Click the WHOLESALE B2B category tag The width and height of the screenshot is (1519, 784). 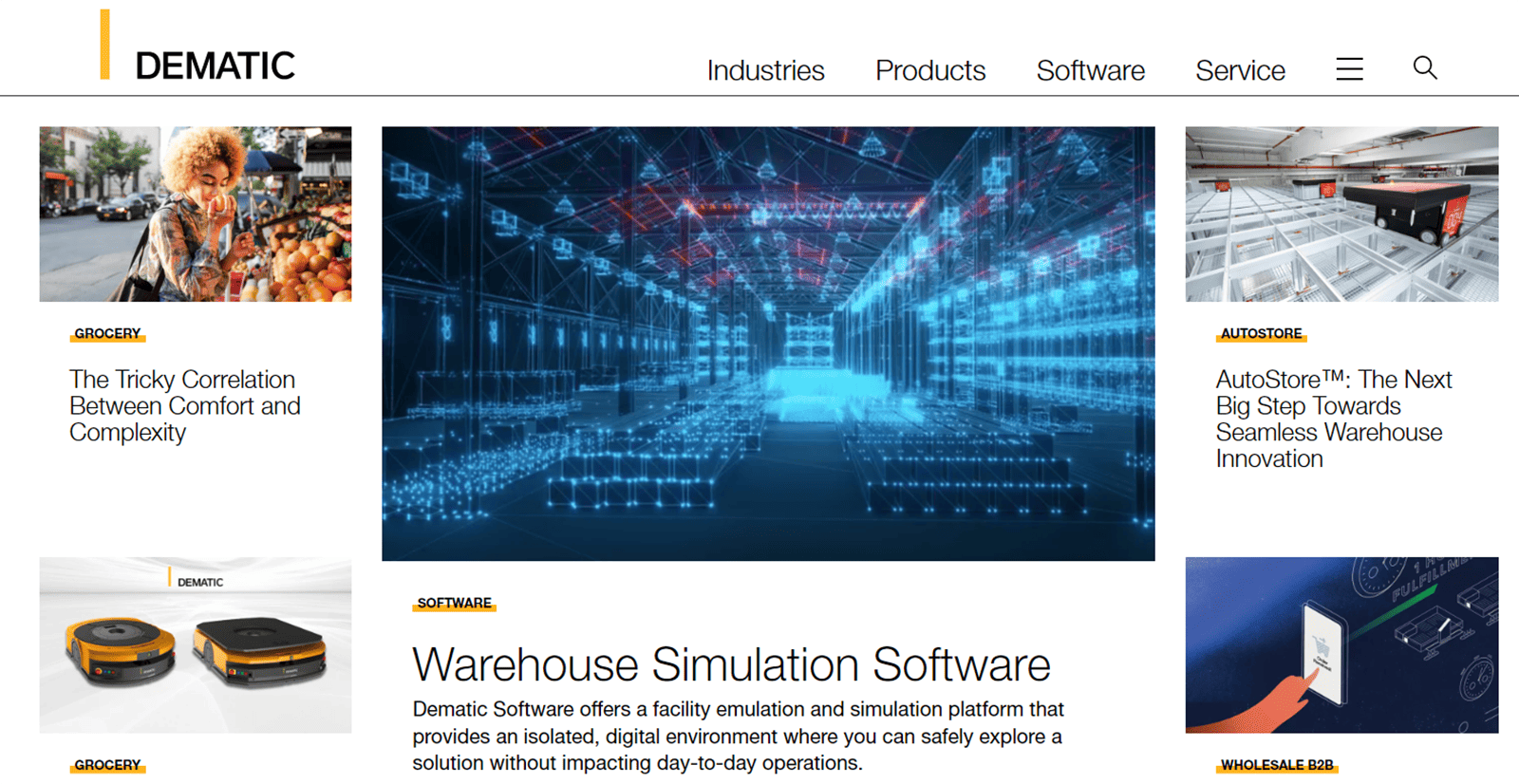coord(1277,765)
